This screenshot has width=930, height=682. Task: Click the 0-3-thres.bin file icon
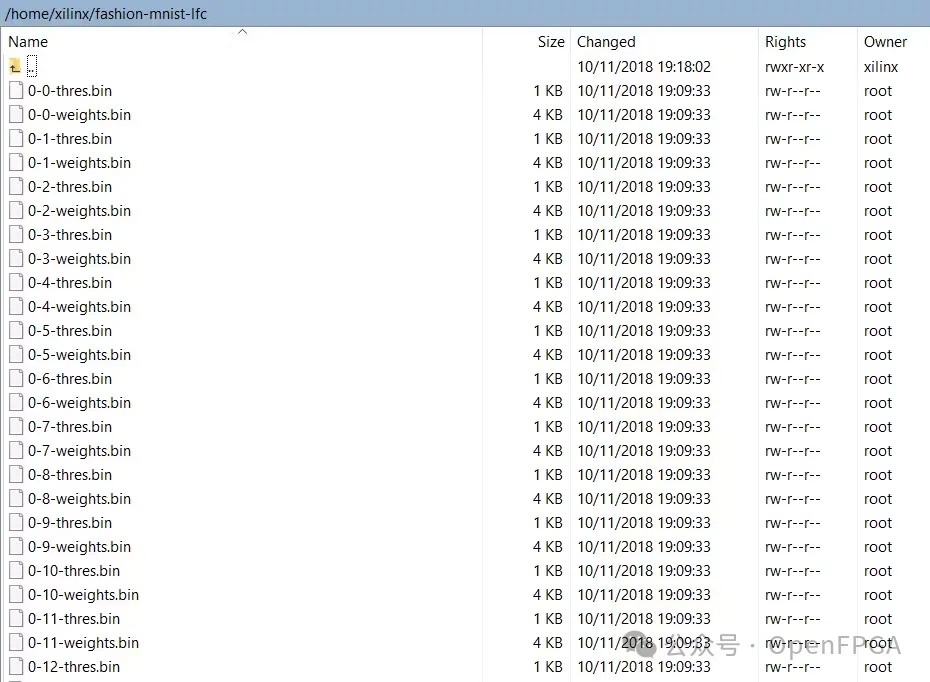pos(16,235)
